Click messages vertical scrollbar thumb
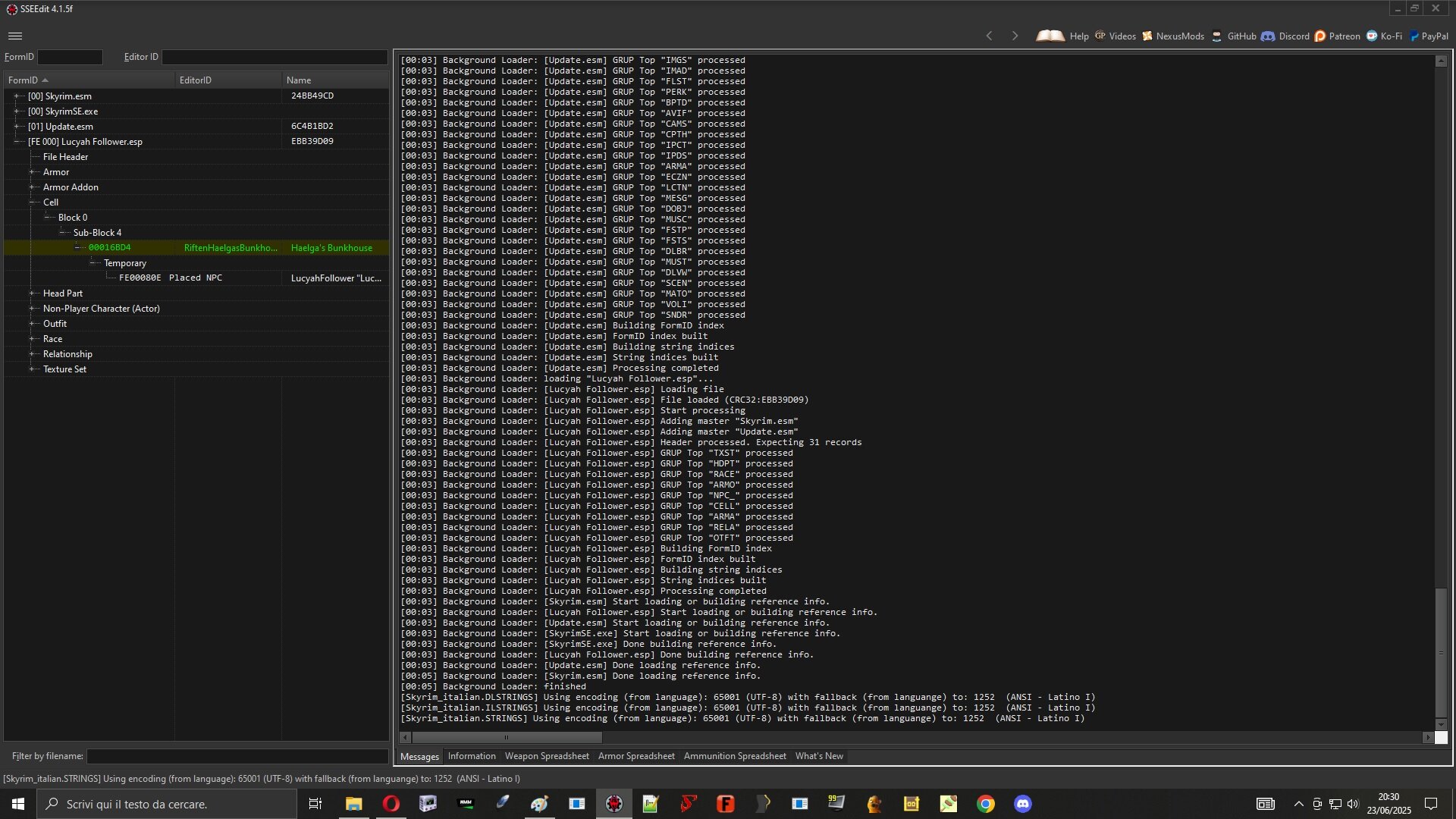The width and height of the screenshot is (1456, 819). (x=1441, y=652)
